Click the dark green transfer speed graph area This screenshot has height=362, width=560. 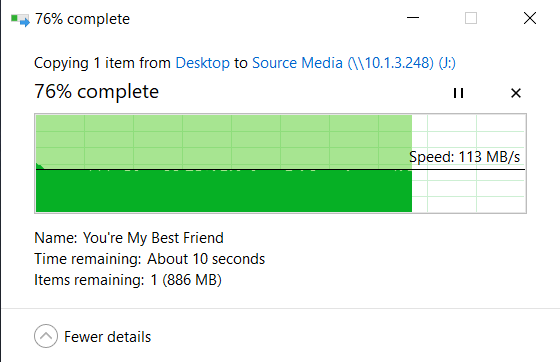224,191
